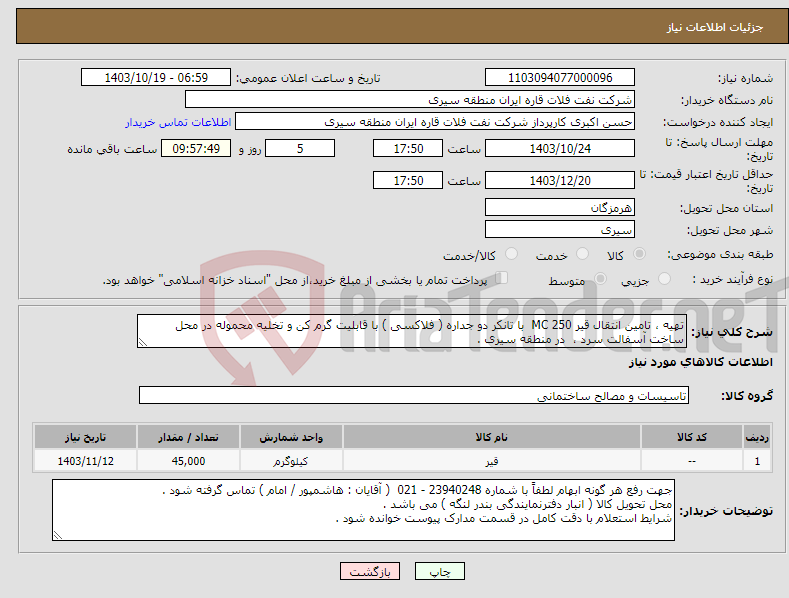This screenshot has width=789, height=598.
Task: Click the چاپ (print) button
Action: [439, 571]
